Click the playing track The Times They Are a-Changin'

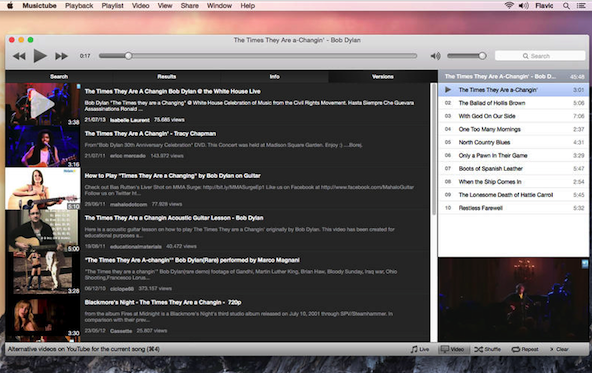513,90
